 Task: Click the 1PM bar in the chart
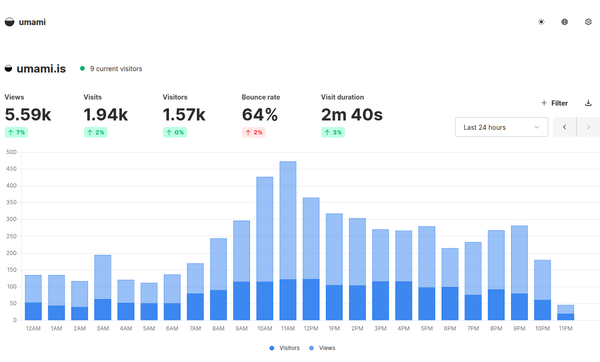(334, 267)
